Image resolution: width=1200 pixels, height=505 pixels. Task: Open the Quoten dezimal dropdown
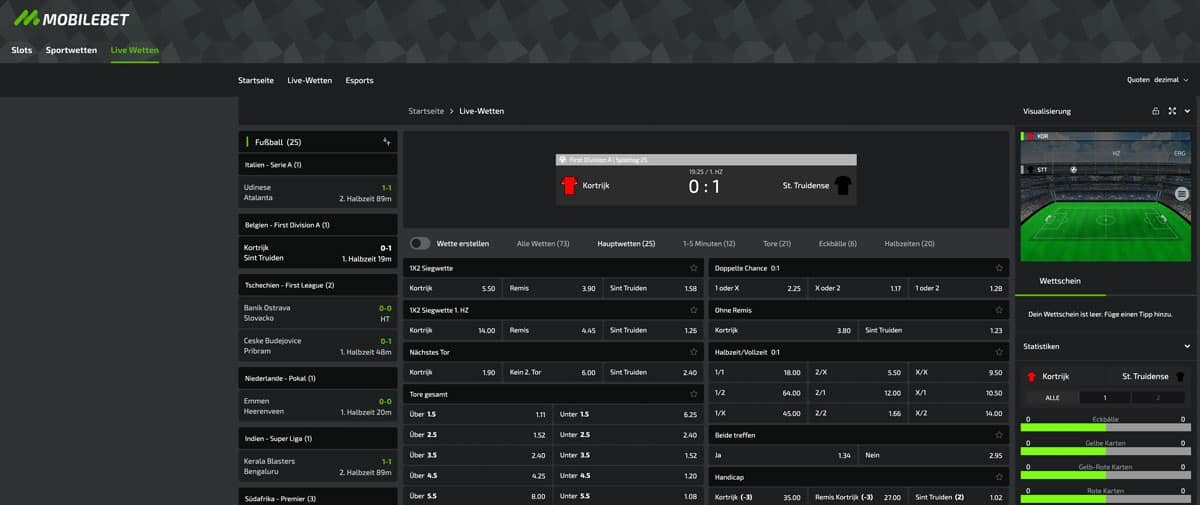pos(1158,80)
